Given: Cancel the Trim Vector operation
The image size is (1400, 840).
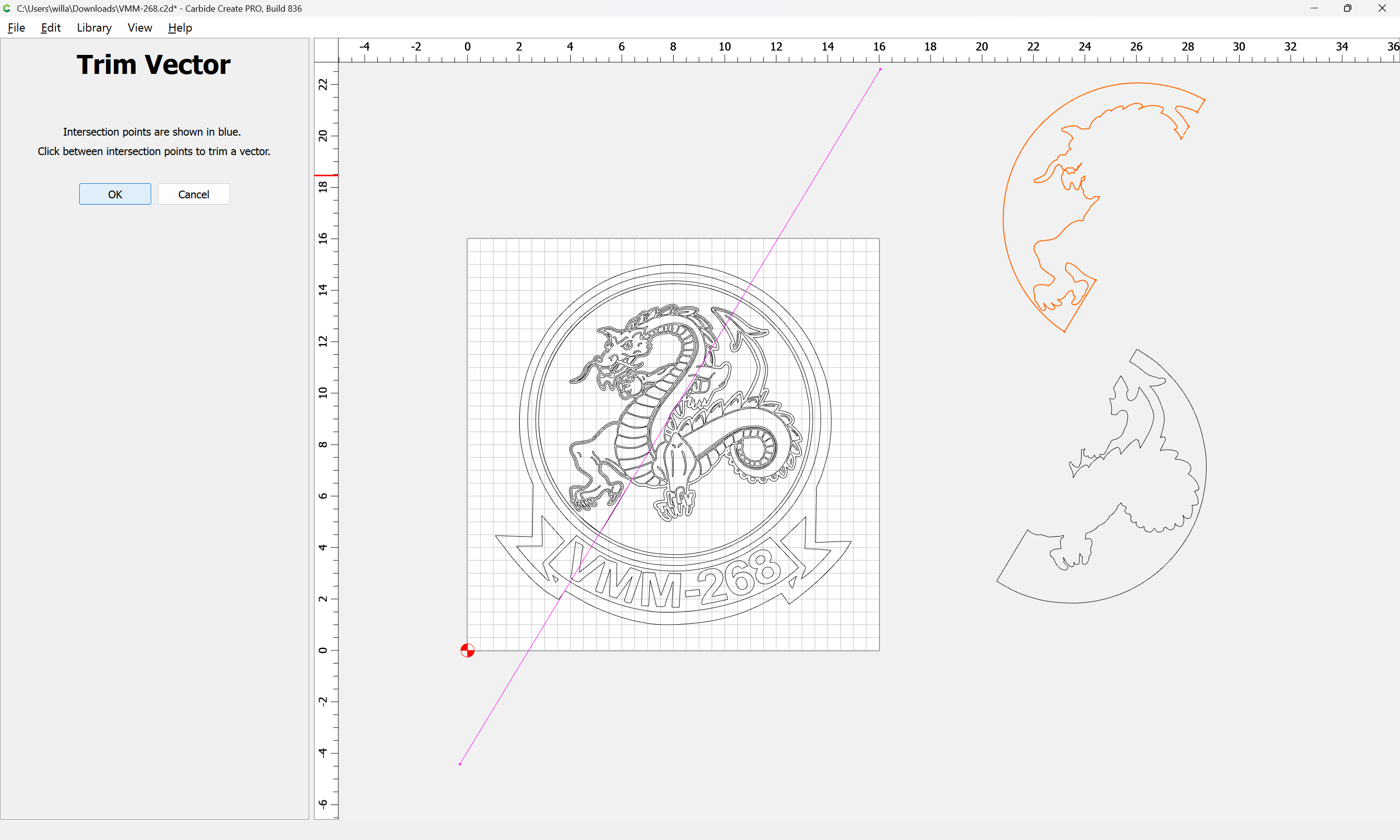Looking at the screenshot, I should (193, 194).
